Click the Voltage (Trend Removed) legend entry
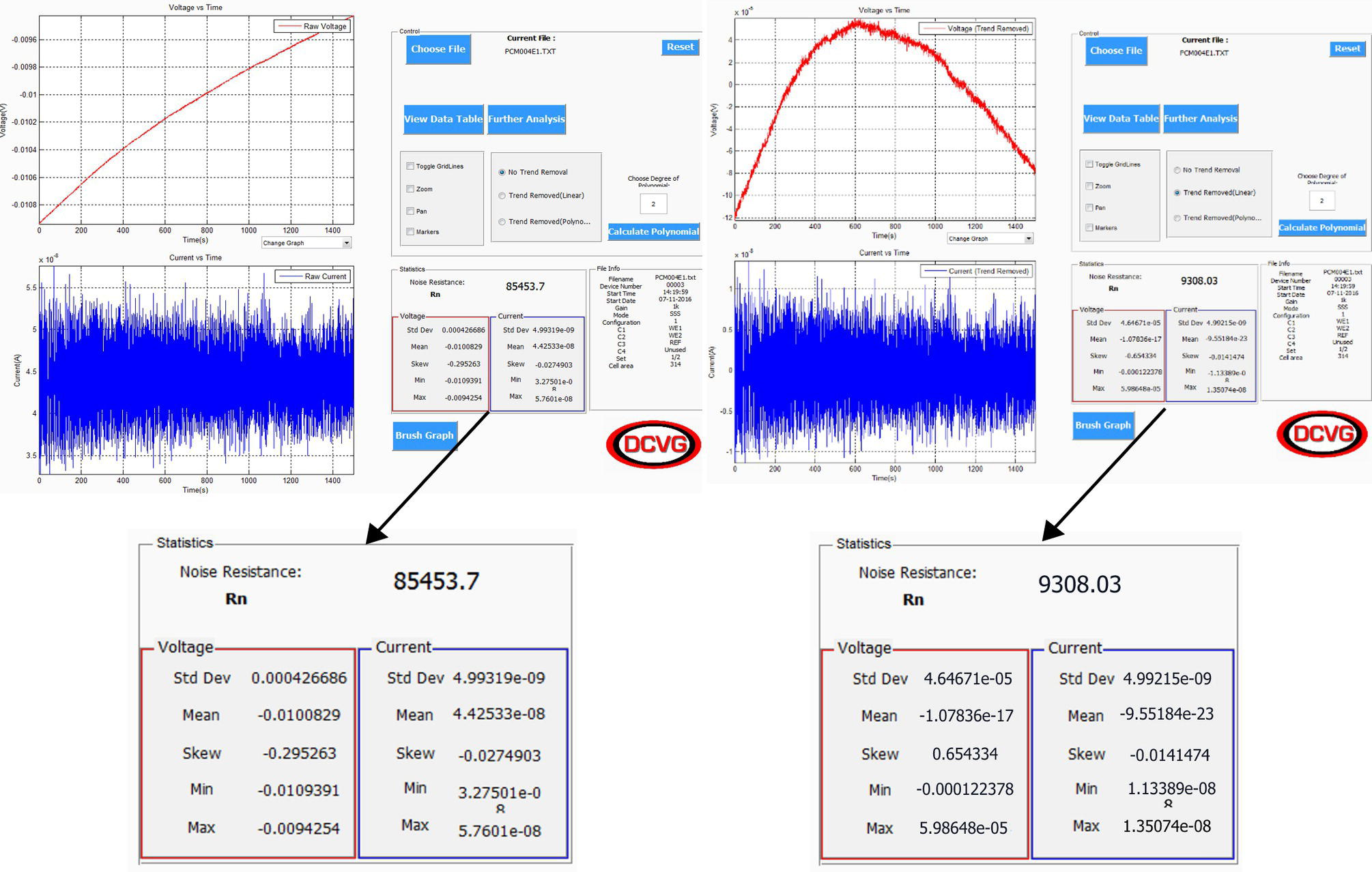This screenshot has width=1372, height=872. (975, 29)
